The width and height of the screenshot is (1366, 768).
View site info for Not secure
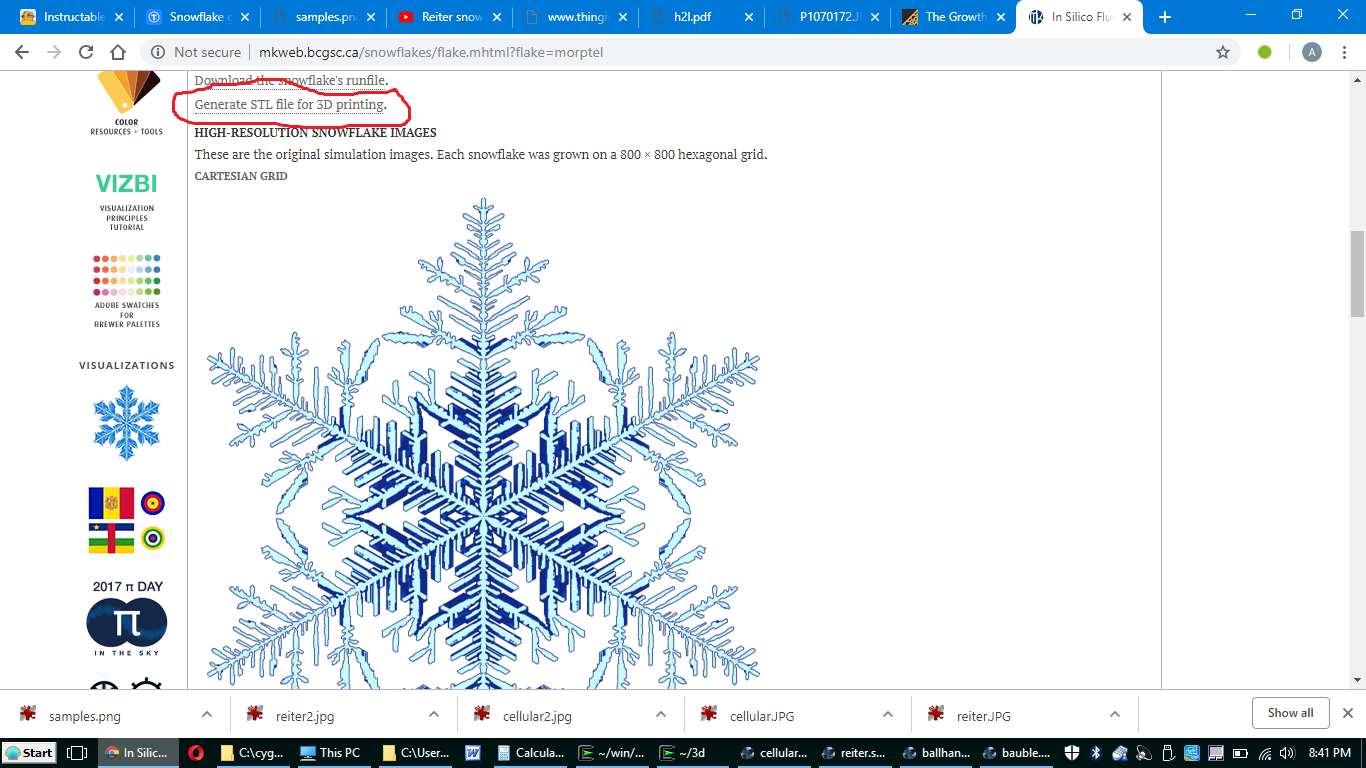click(x=195, y=52)
